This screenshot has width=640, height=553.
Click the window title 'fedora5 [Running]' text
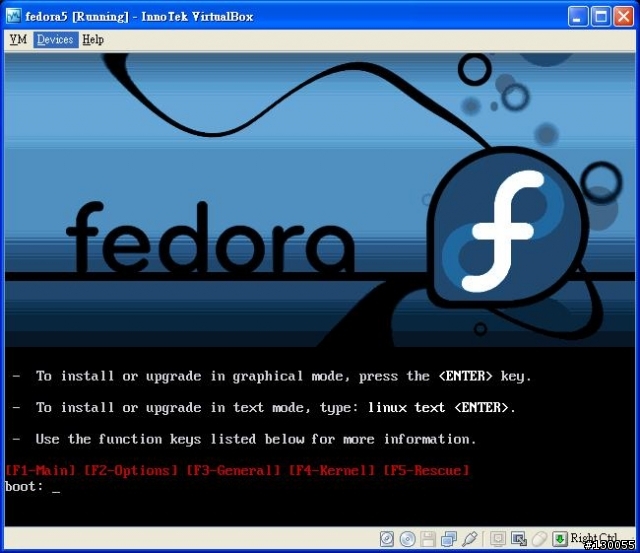click(x=77, y=17)
